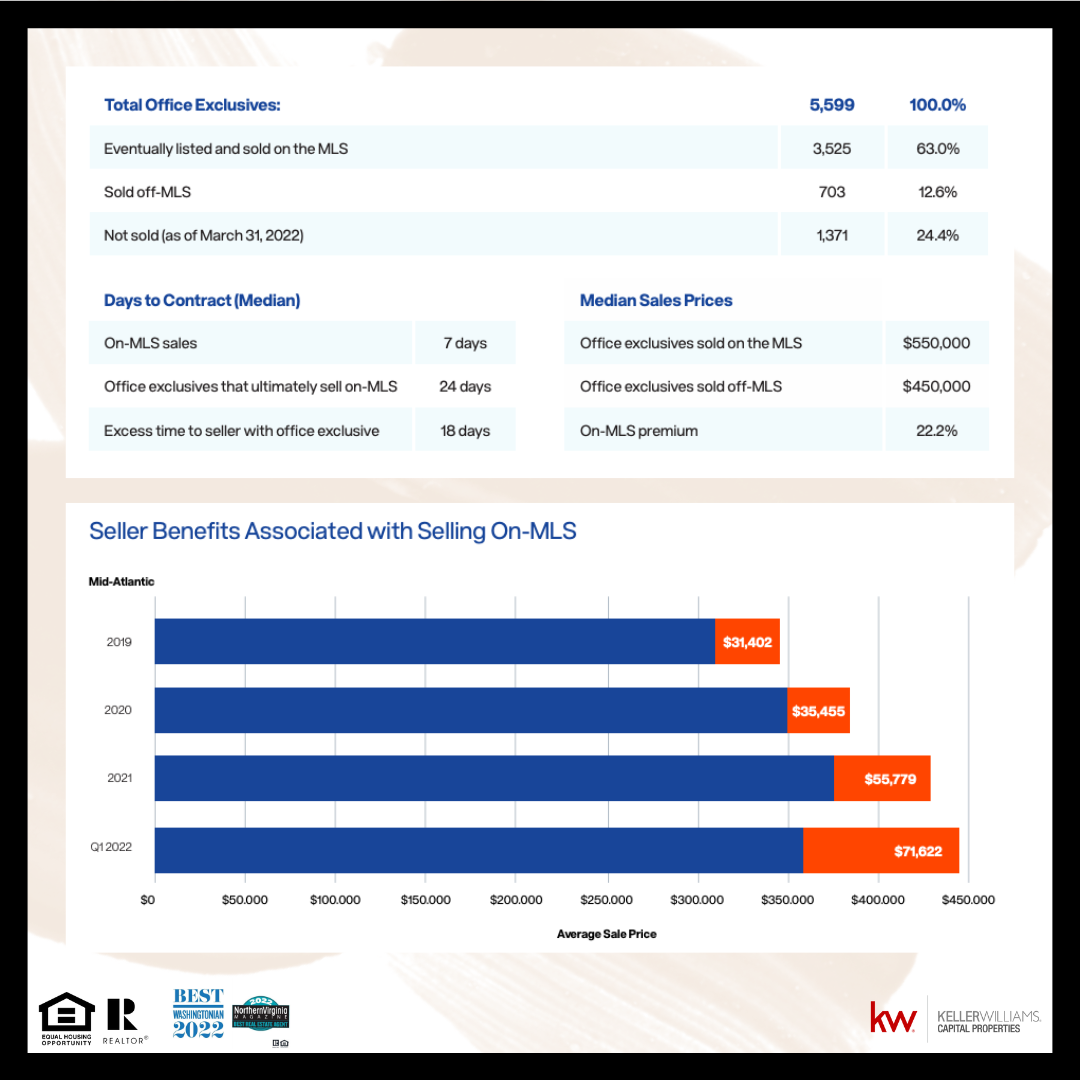Open the Northern Virginia Magazine 2022 badge
This screenshot has height=1080, width=1080.
click(261, 1013)
